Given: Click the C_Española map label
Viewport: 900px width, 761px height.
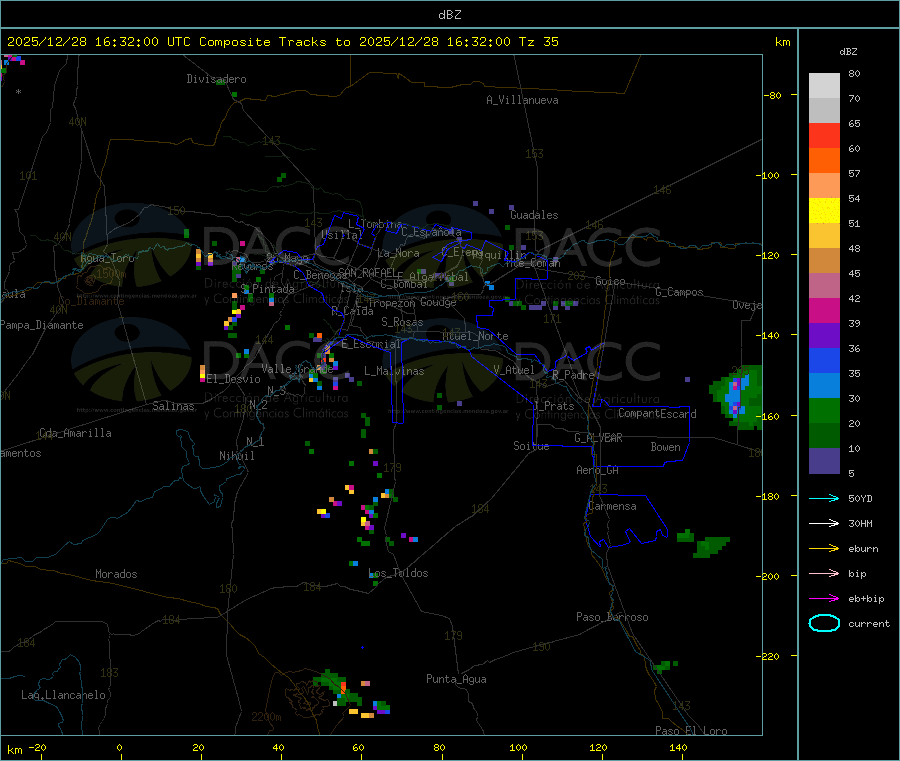Looking at the screenshot, I should click(x=431, y=232).
